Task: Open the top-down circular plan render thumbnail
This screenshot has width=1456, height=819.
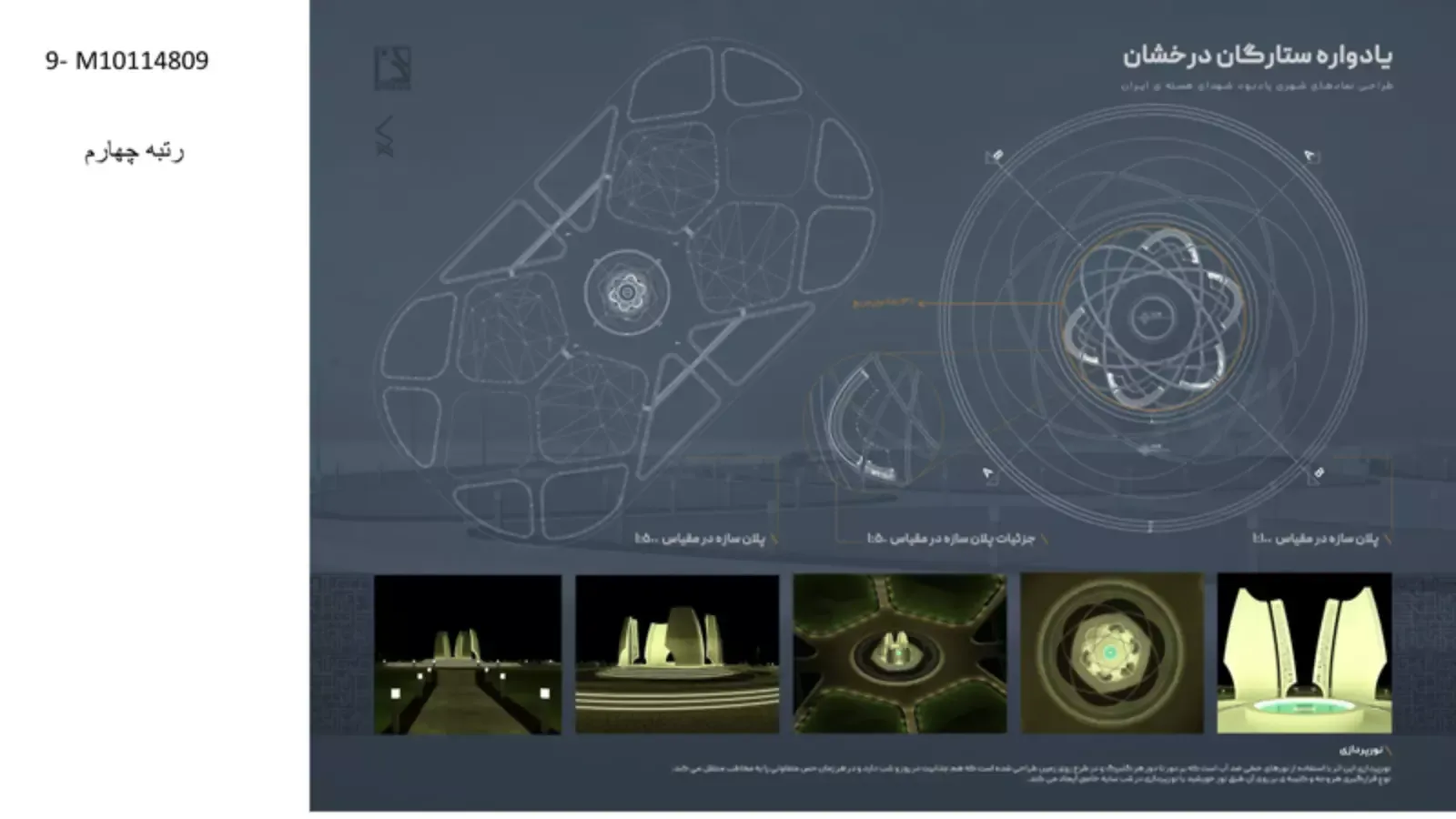Action: (x=1111, y=653)
